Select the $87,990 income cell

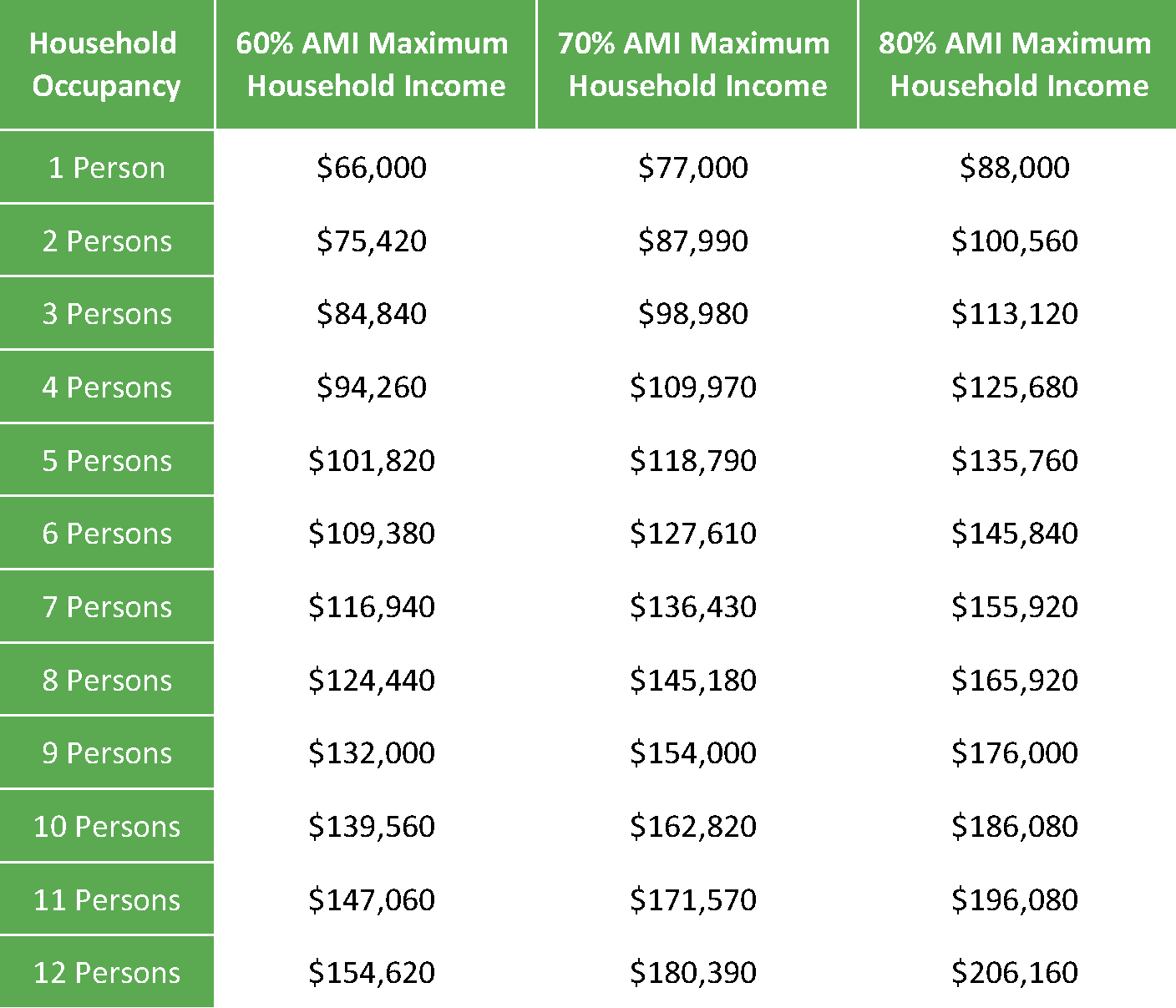(x=693, y=241)
